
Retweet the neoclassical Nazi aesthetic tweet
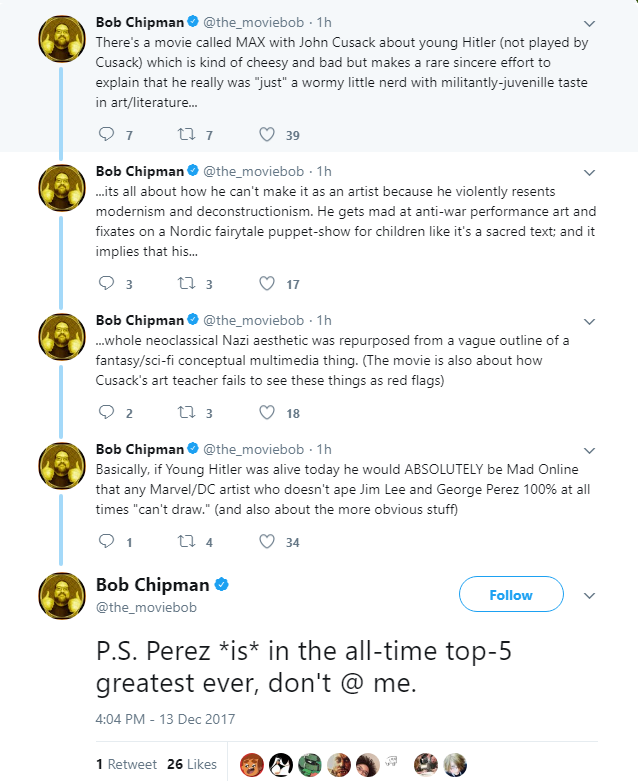coord(187,413)
